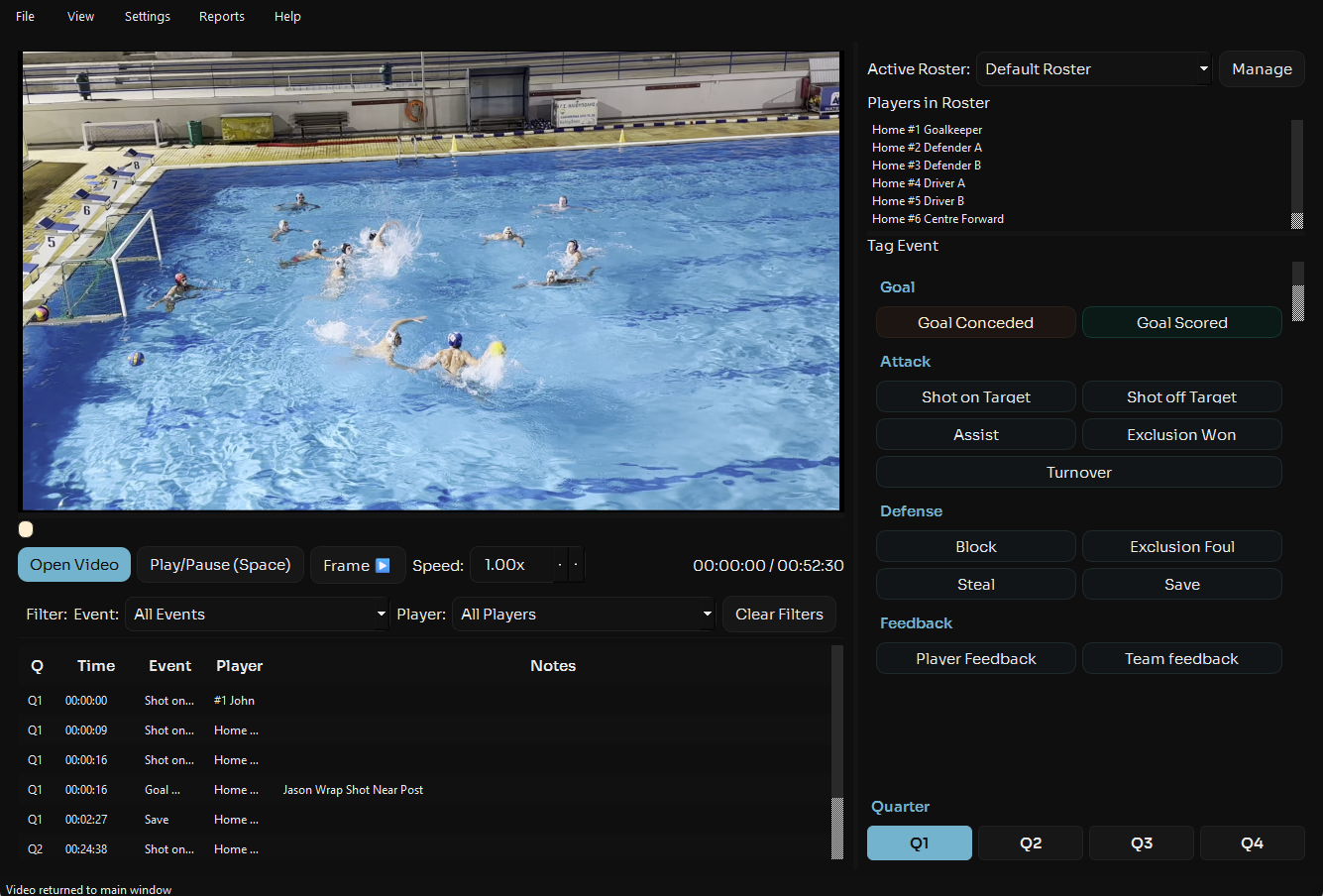This screenshot has height=896, width=1323.
Task: Open the Reports menu
Action: [221, 17]
